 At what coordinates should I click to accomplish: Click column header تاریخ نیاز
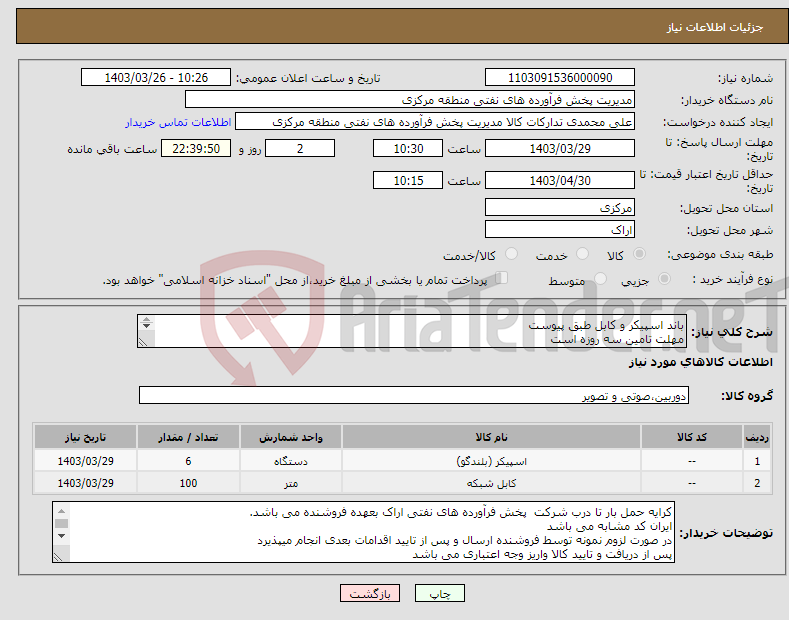coord(86,437)
